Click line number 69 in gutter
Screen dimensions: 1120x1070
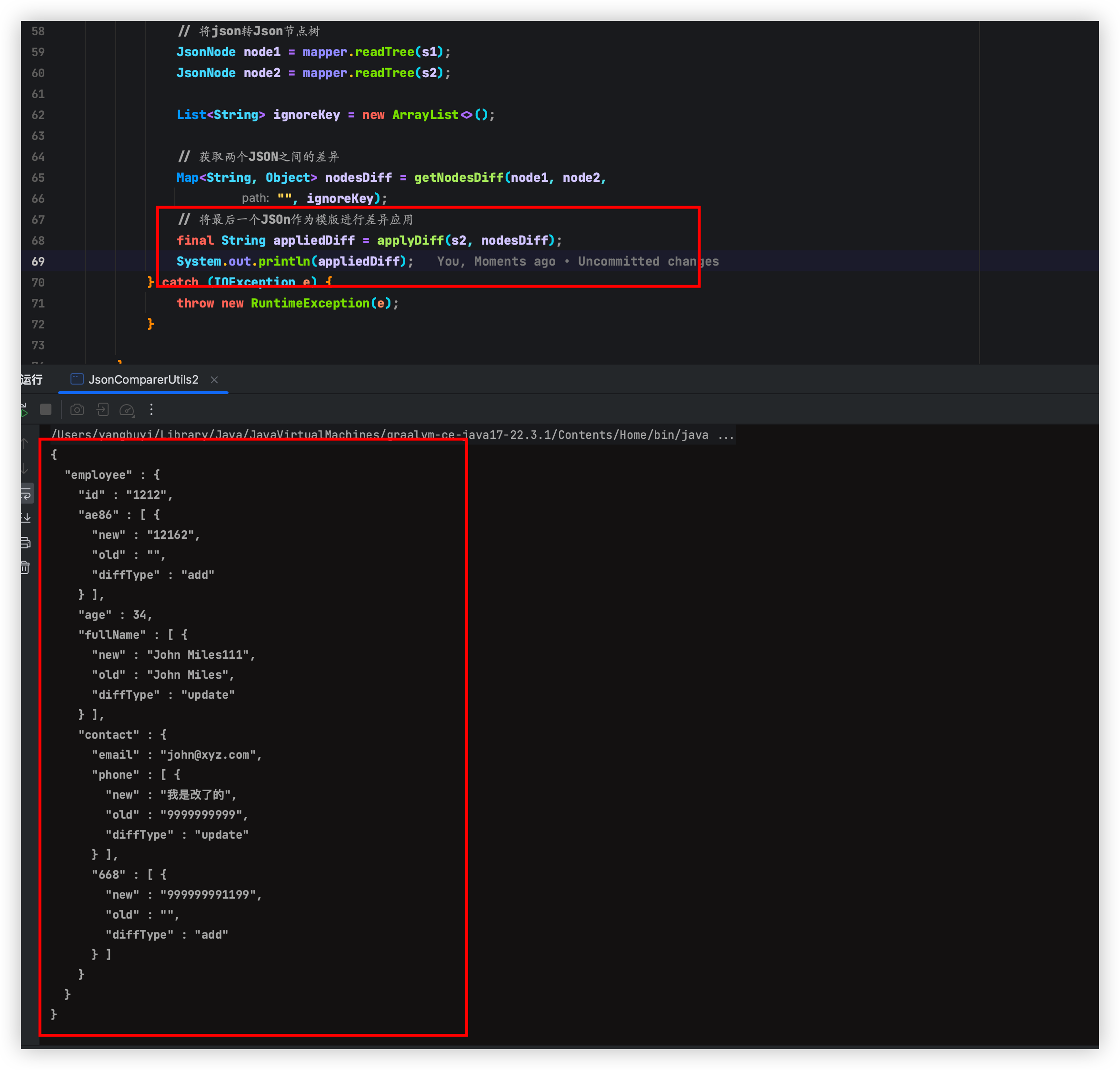tap(38, 261)
